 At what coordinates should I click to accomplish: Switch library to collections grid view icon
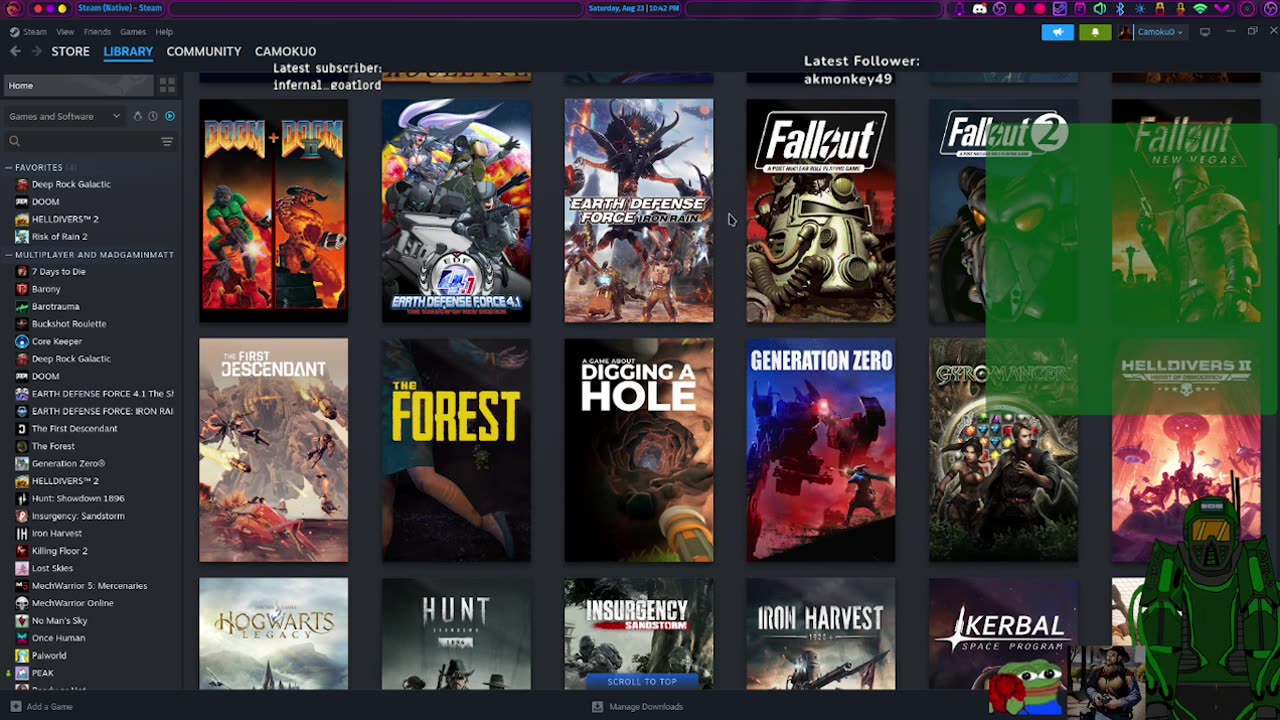coord(167,86)
